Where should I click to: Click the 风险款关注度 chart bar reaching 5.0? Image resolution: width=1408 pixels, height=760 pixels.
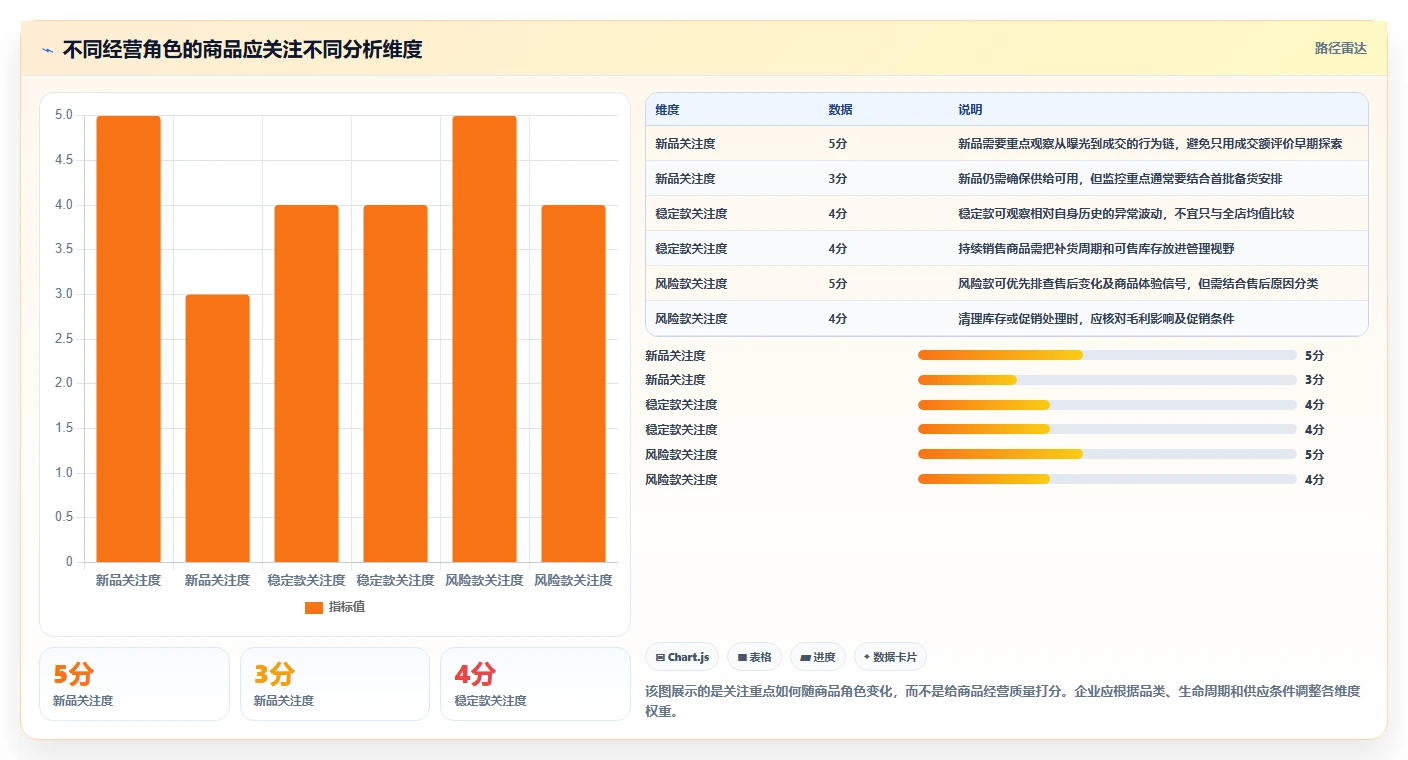click(484, 339)
